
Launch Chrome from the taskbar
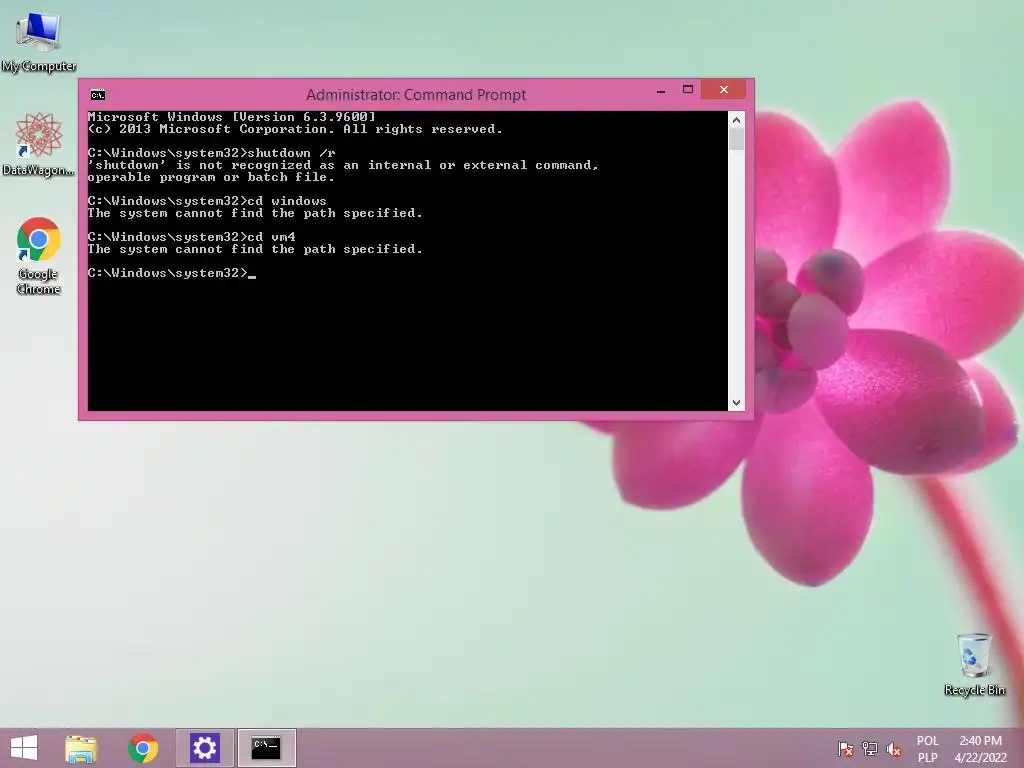(x=143, y=748)
